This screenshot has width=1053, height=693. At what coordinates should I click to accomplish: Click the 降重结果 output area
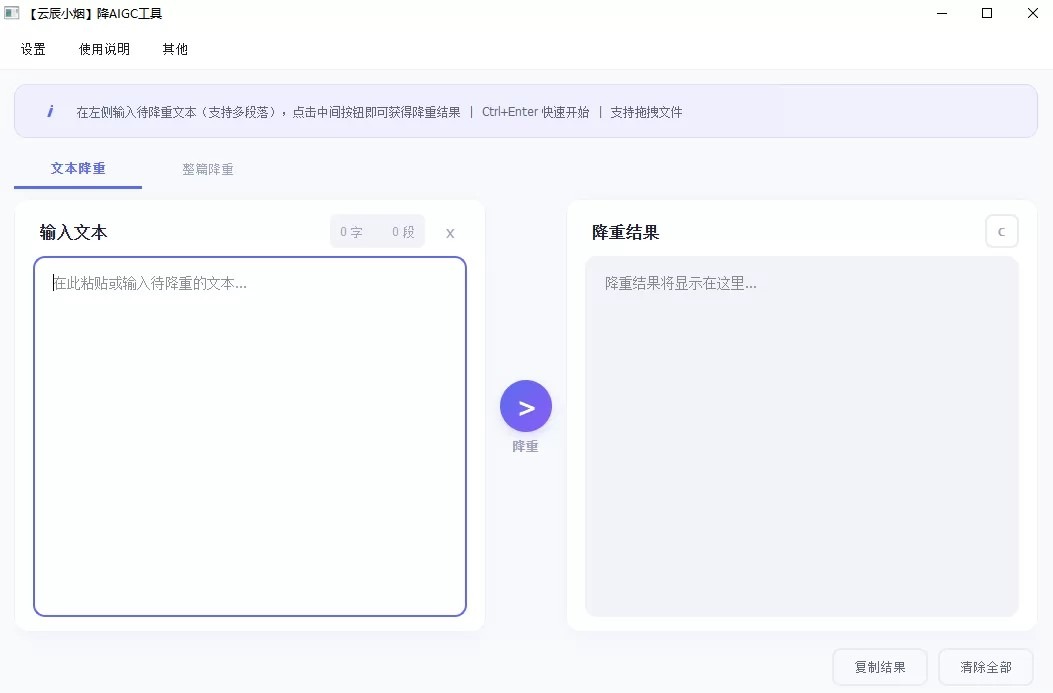(x=802, y=436)
